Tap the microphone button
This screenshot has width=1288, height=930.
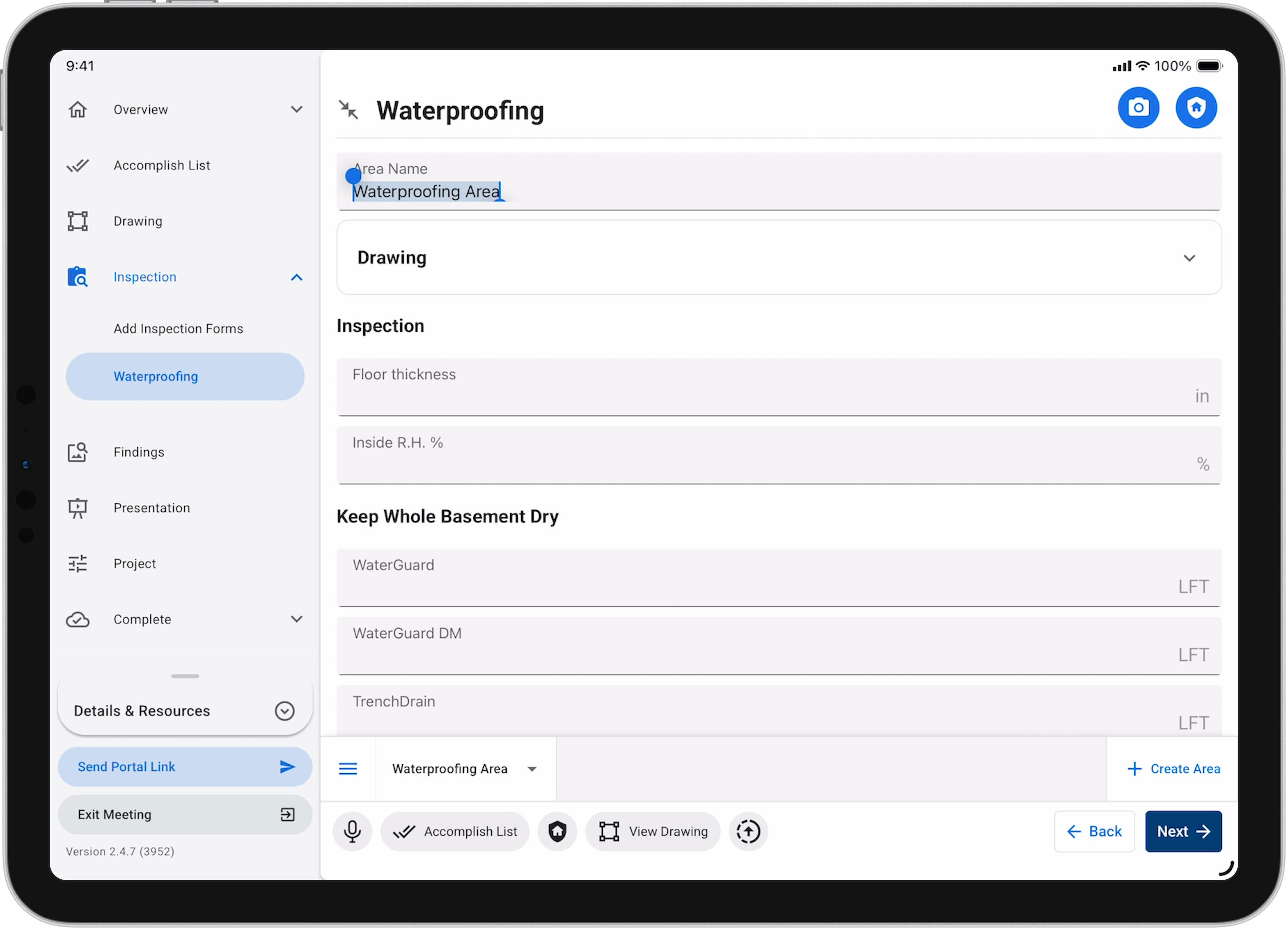click(x=352, y=831)
